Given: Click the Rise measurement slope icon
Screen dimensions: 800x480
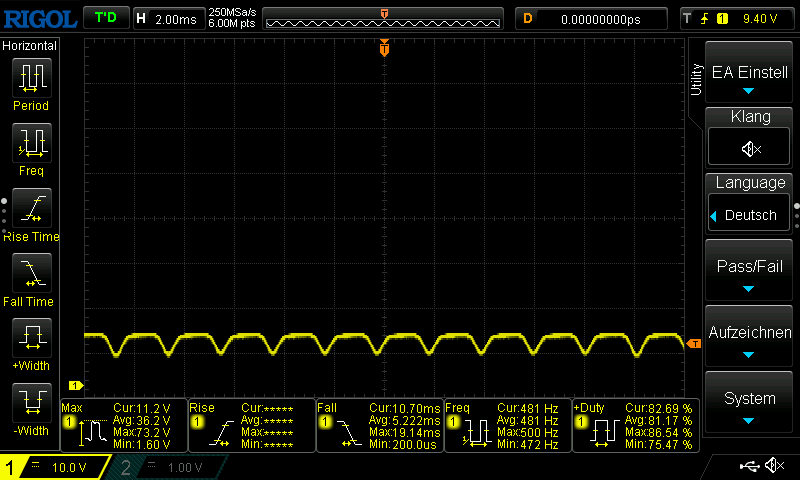Looking at the screenshot, I should 221,433.
